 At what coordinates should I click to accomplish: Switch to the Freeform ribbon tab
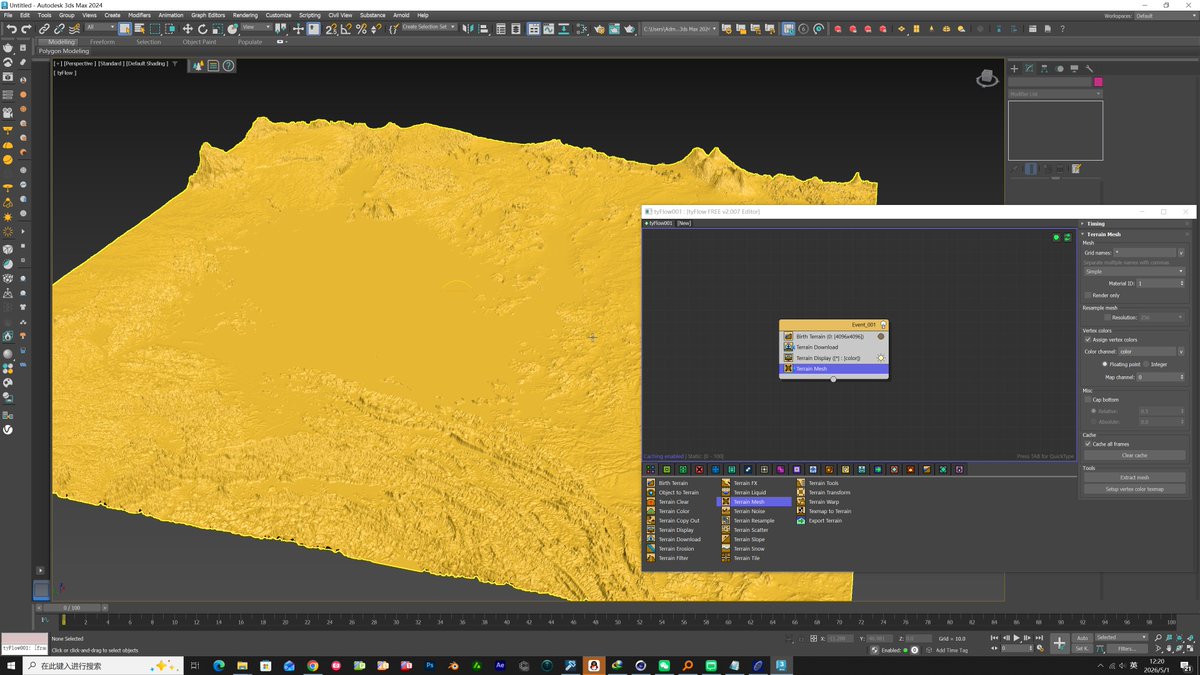(102, 42)
